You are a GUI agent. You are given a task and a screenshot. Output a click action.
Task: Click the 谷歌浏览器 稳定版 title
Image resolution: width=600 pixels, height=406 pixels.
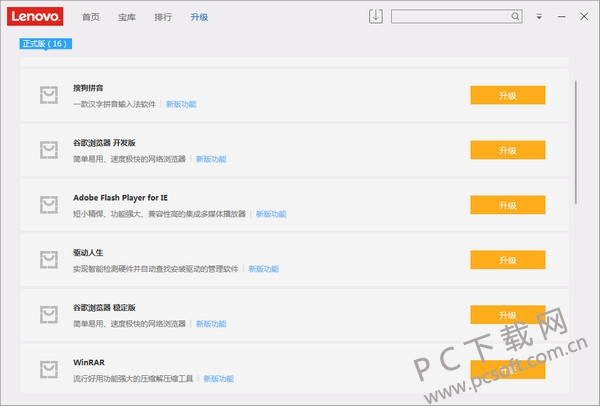pos(104,307)
